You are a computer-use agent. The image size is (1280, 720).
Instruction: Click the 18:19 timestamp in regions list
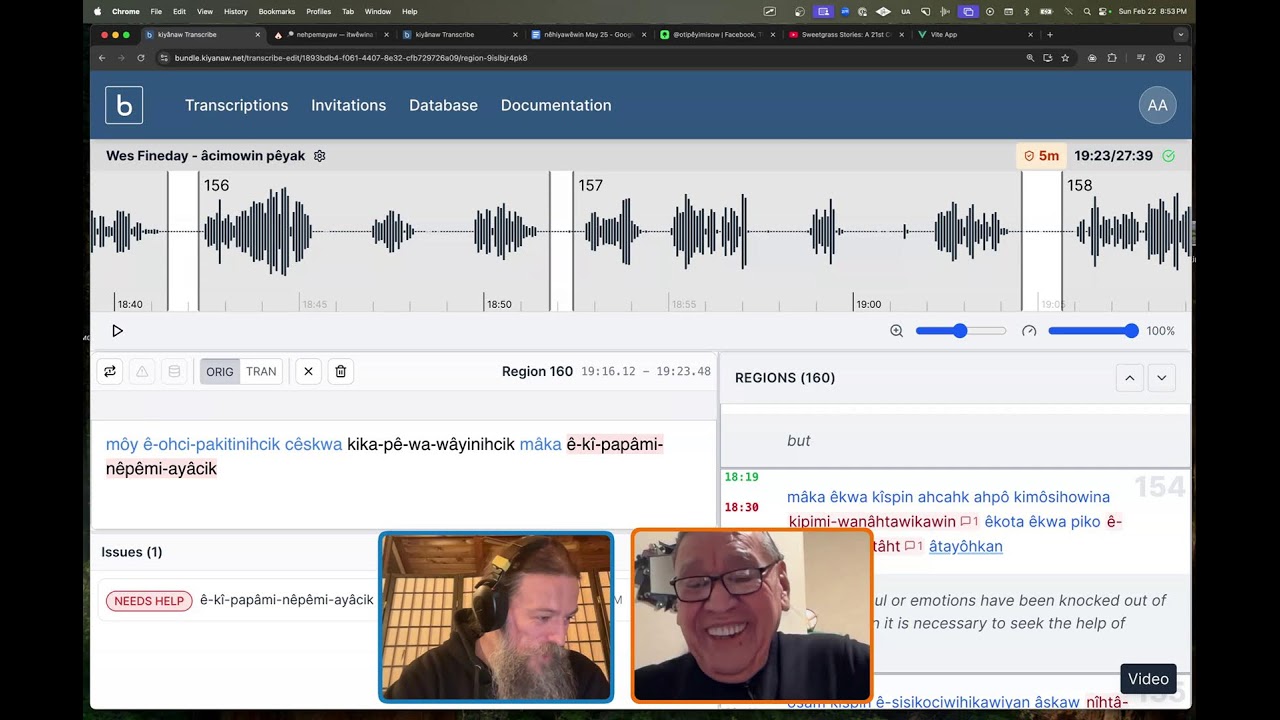pyautogui.click(x=741, y=477)
